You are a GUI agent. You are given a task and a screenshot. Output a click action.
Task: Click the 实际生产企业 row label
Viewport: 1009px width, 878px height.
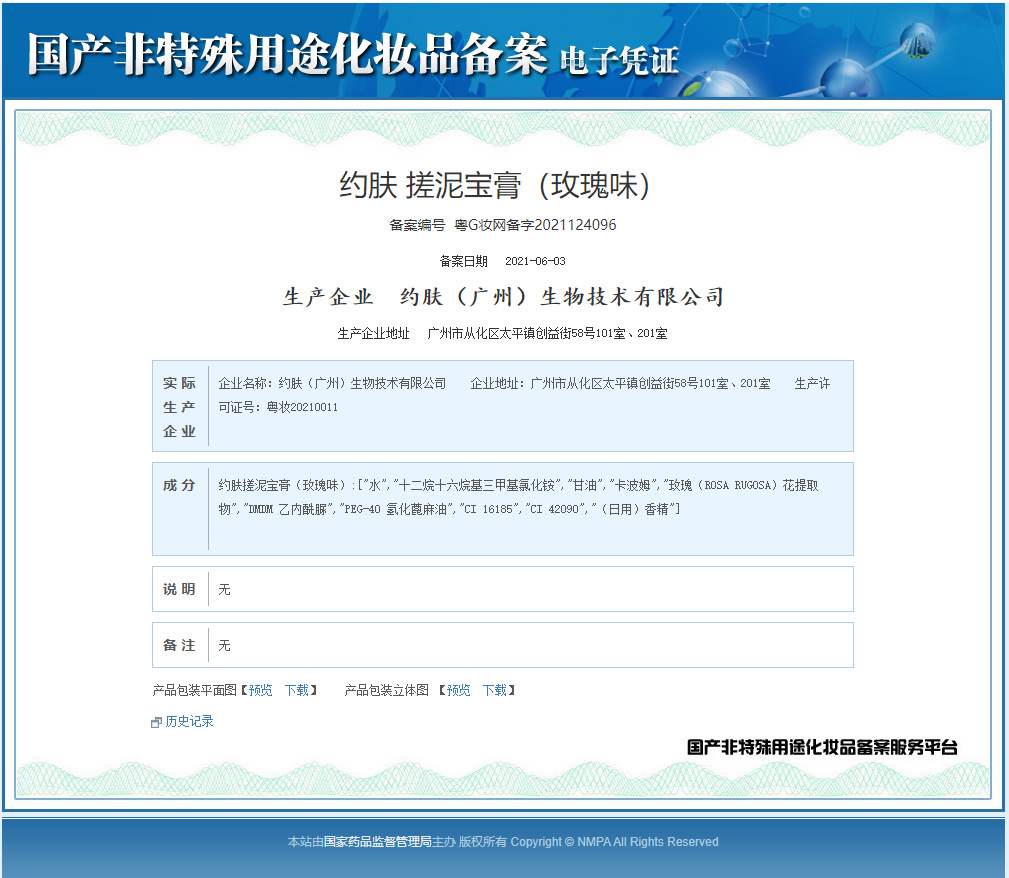179,407
